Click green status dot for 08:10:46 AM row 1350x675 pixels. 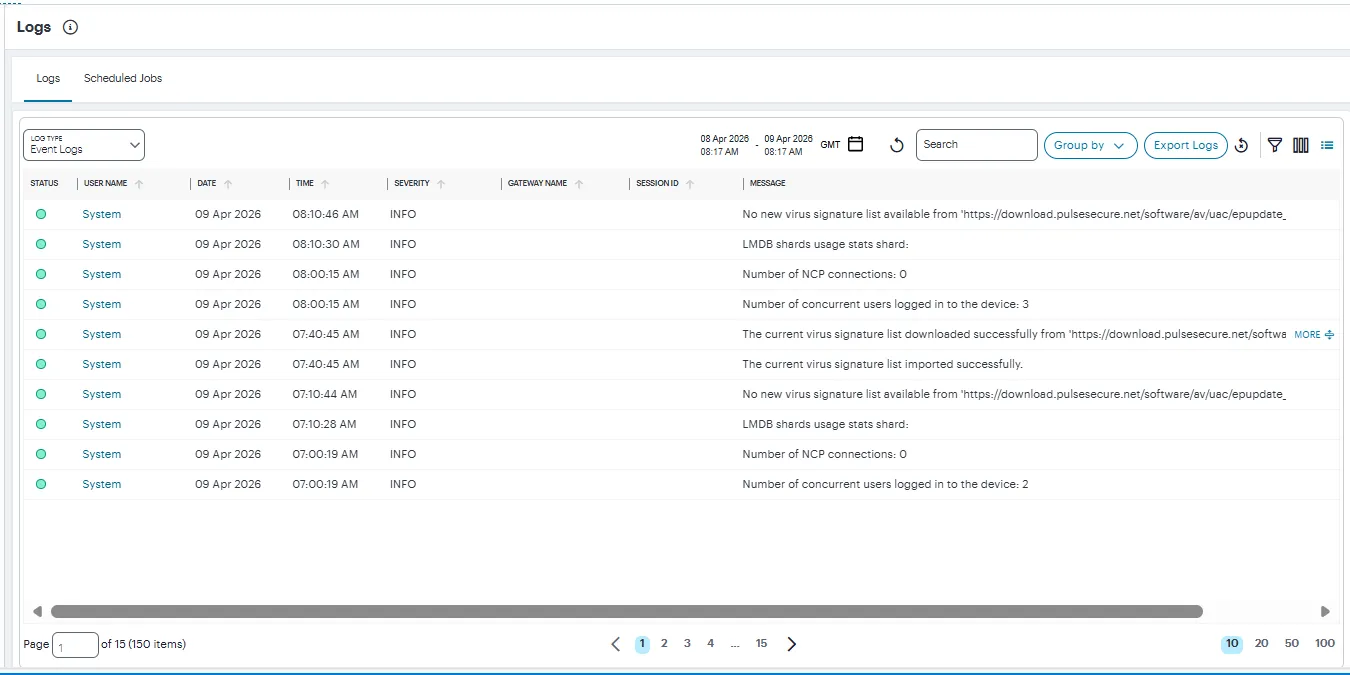pyautogui.click(x=41, y=214)
